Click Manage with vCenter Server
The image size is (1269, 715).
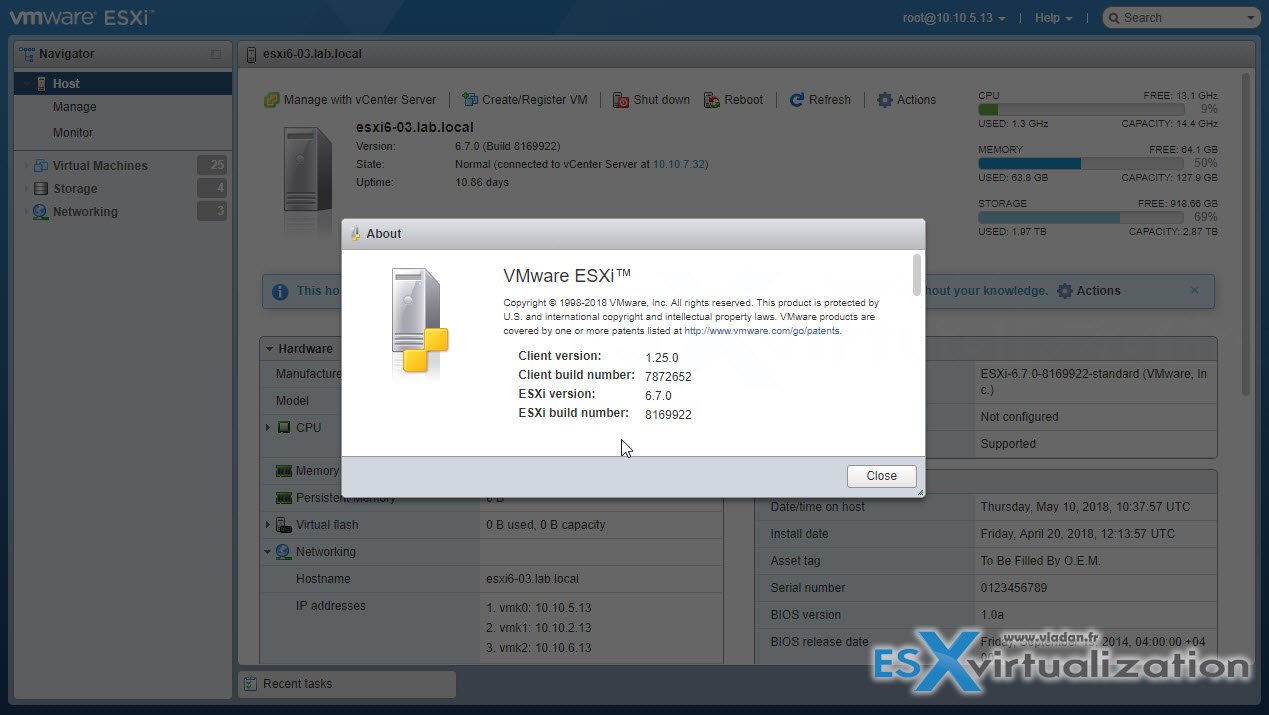(360, 100)
